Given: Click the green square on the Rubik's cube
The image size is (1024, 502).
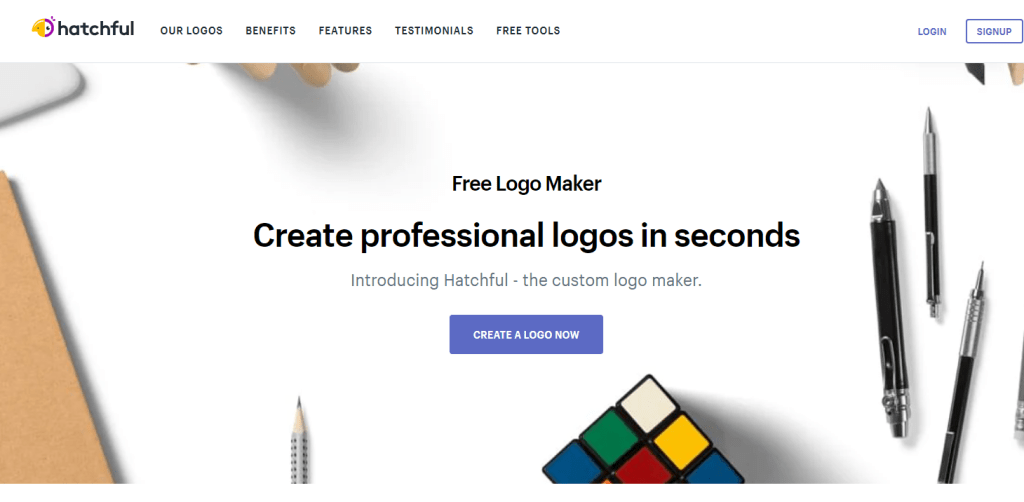Looking at the screenshot, I should tap(611, 437).
